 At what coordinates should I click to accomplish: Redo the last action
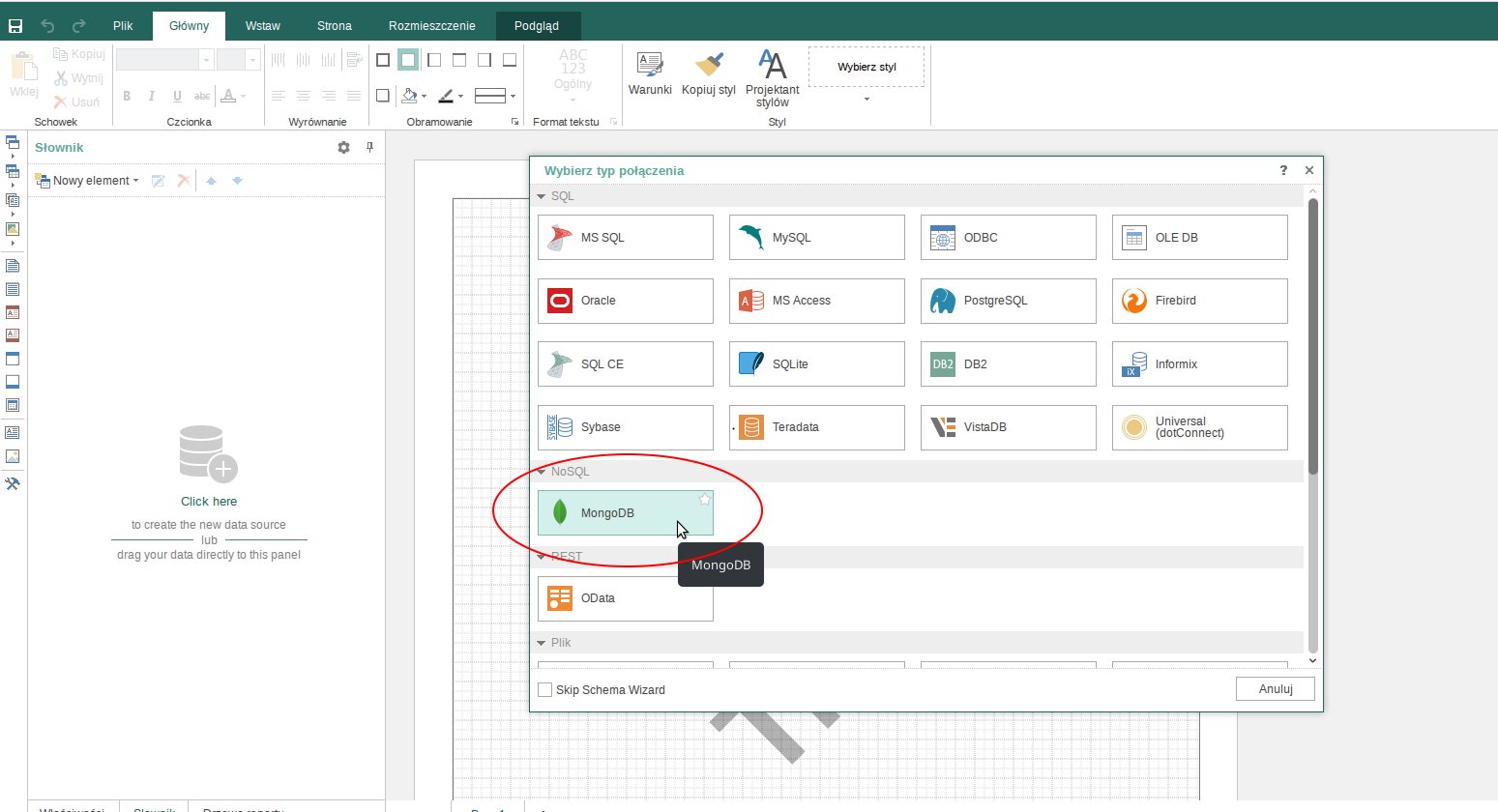(79, 26)
